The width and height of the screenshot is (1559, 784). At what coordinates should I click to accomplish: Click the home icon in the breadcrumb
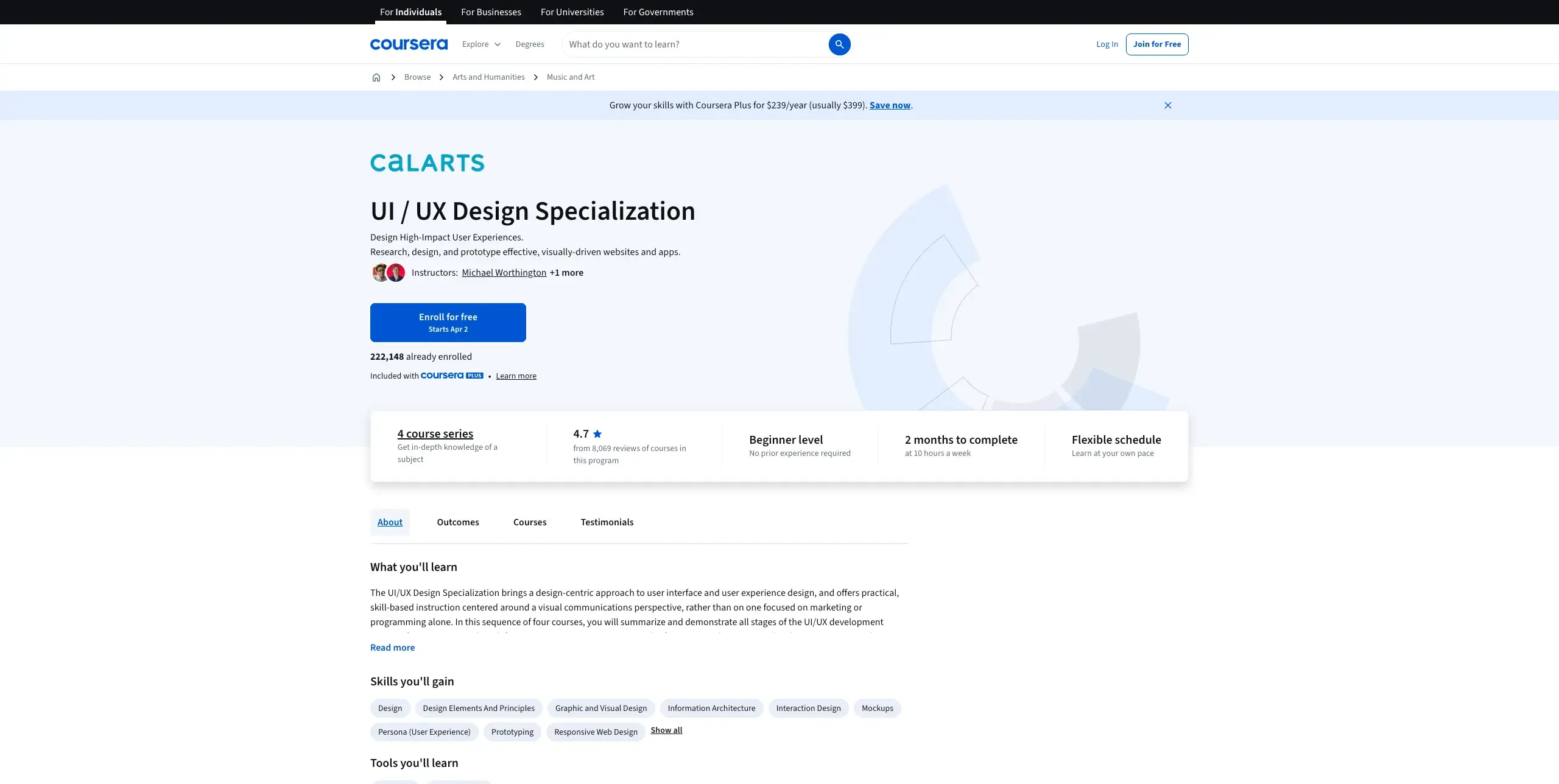[376, 77]
